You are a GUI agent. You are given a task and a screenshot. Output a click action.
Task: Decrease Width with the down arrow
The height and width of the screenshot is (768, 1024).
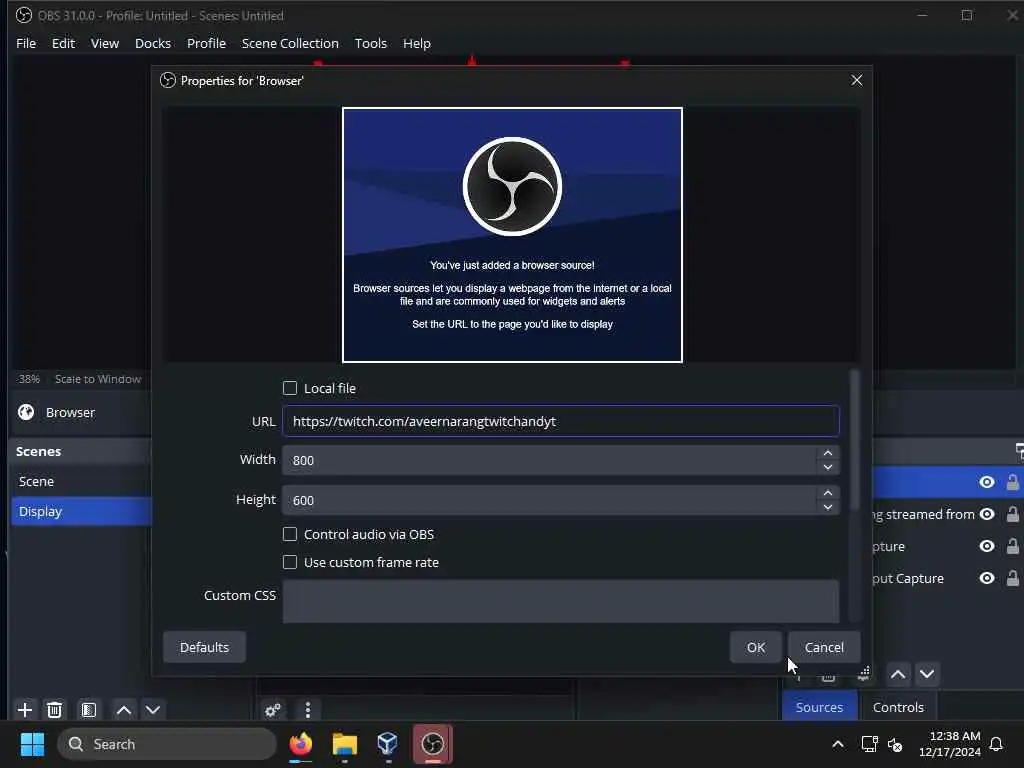pos(827,468)
